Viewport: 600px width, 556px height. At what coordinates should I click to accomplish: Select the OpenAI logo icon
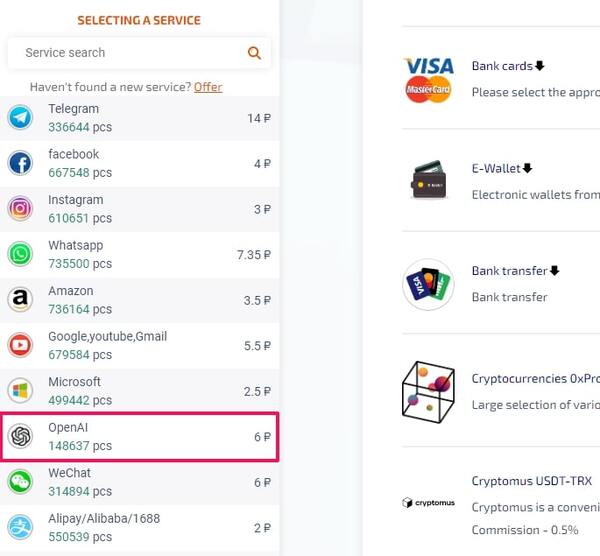click(x=20, y=436)
